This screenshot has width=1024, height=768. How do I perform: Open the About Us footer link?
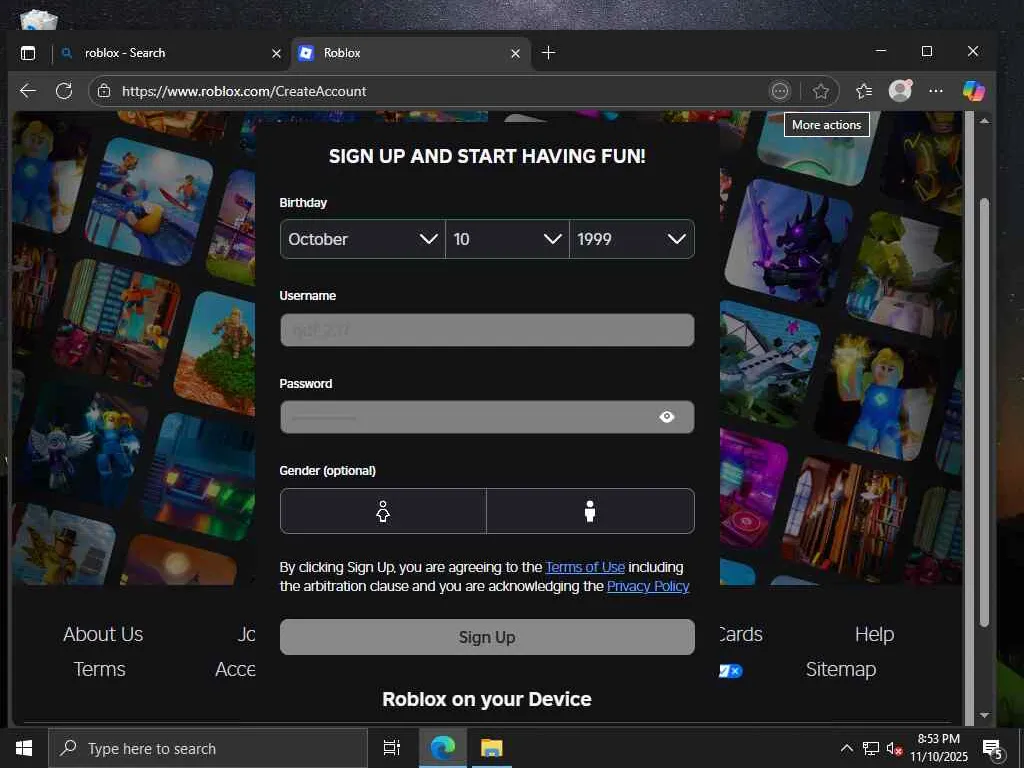click(x=103, y=634)
